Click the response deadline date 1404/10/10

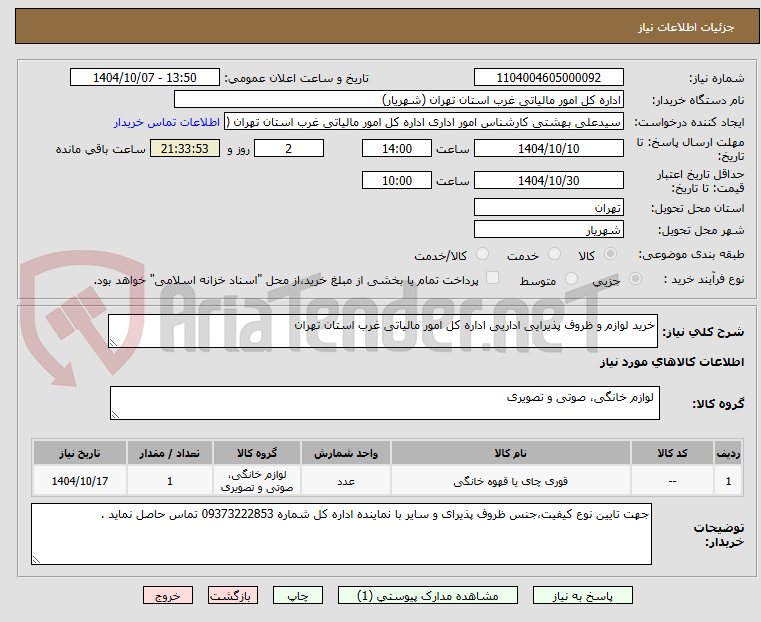pyautogui.click(x=548, y=148)
